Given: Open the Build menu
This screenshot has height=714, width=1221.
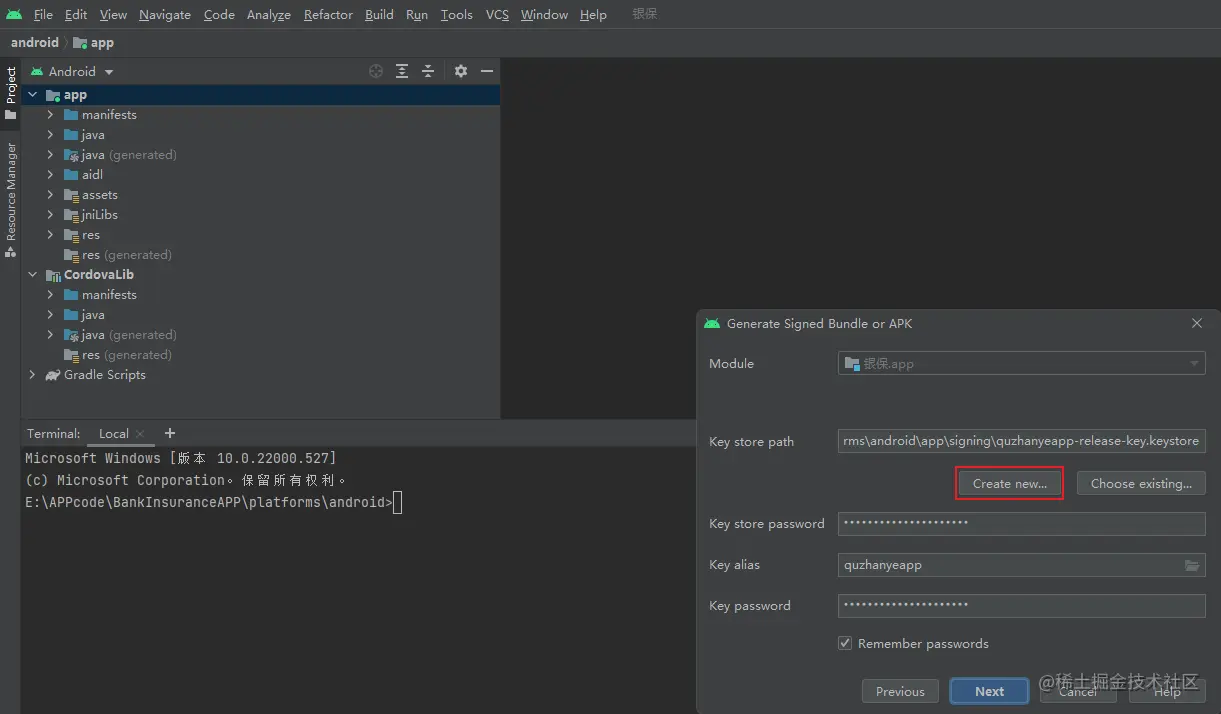Looking at the screenshot, I should 379,15.
